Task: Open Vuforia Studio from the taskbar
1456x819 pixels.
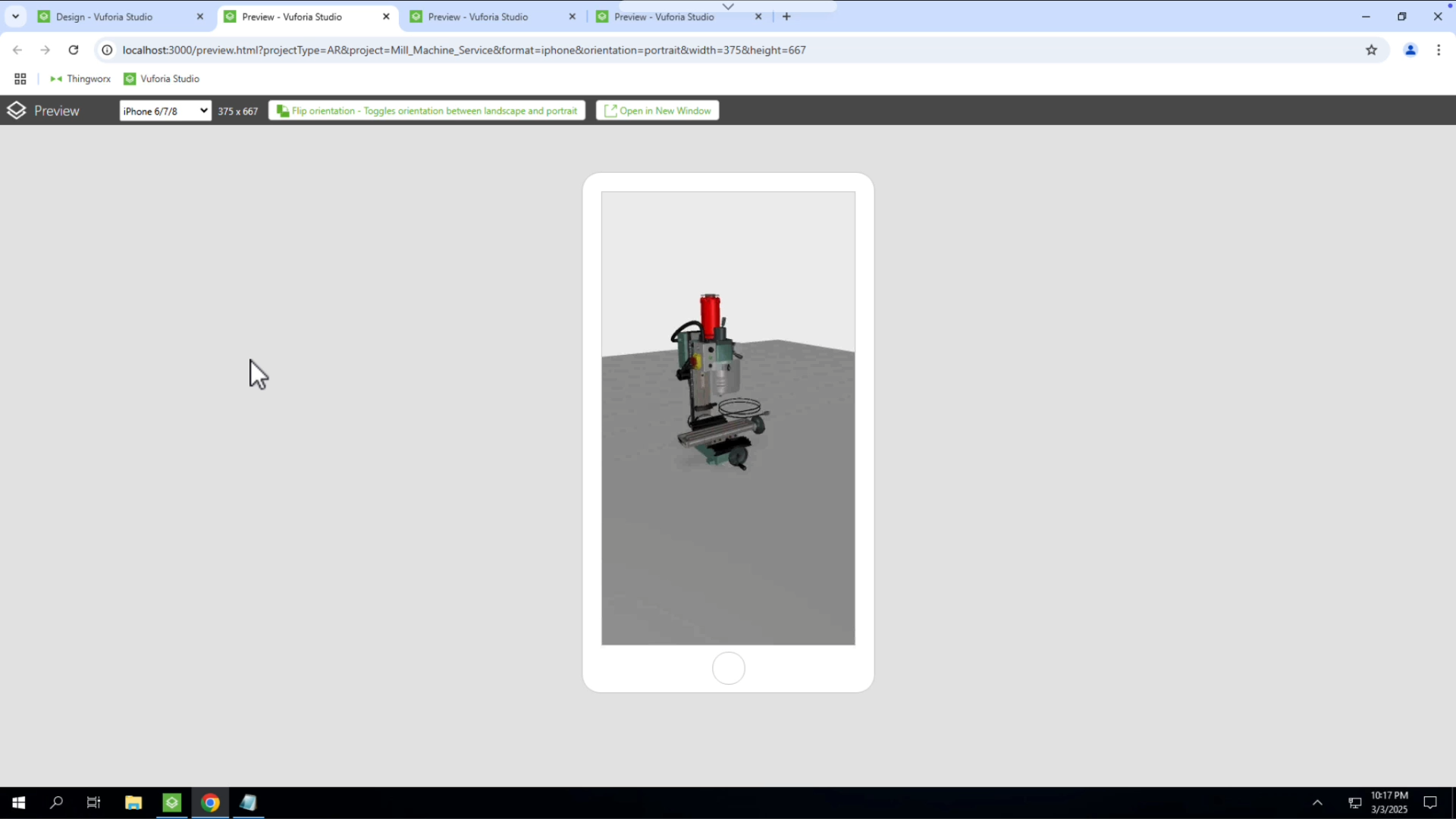Action: point(172,802)
